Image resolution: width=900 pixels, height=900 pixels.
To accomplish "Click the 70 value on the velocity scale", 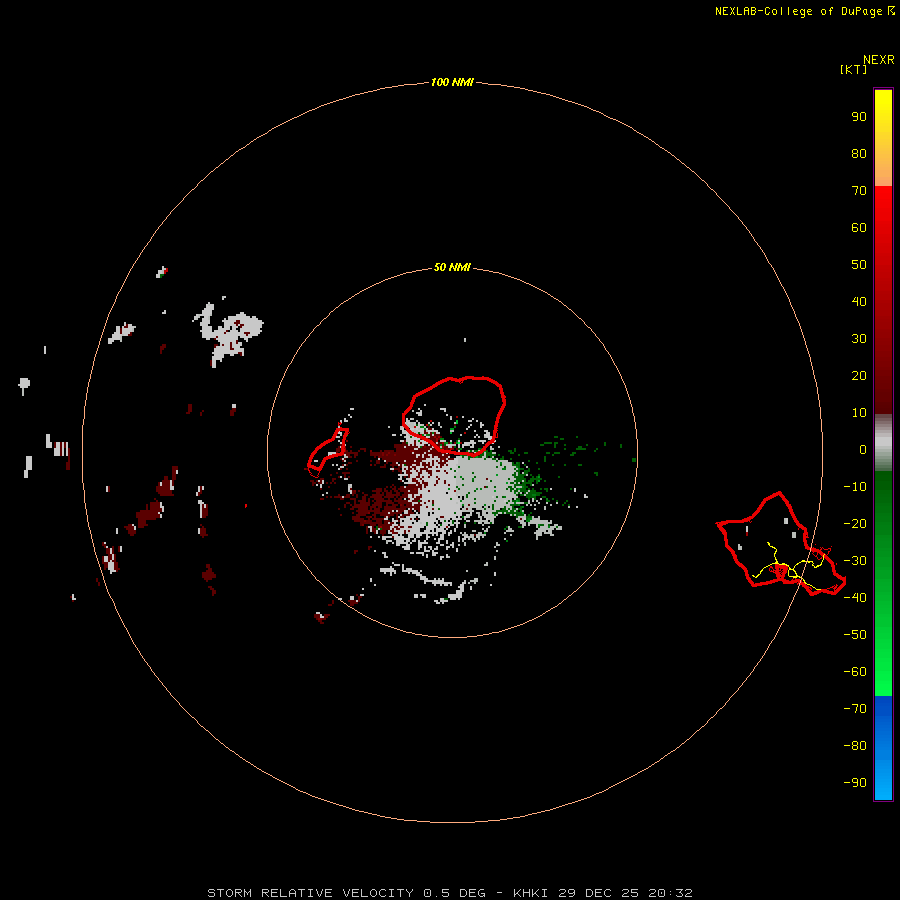I will (x=859, y=191).
